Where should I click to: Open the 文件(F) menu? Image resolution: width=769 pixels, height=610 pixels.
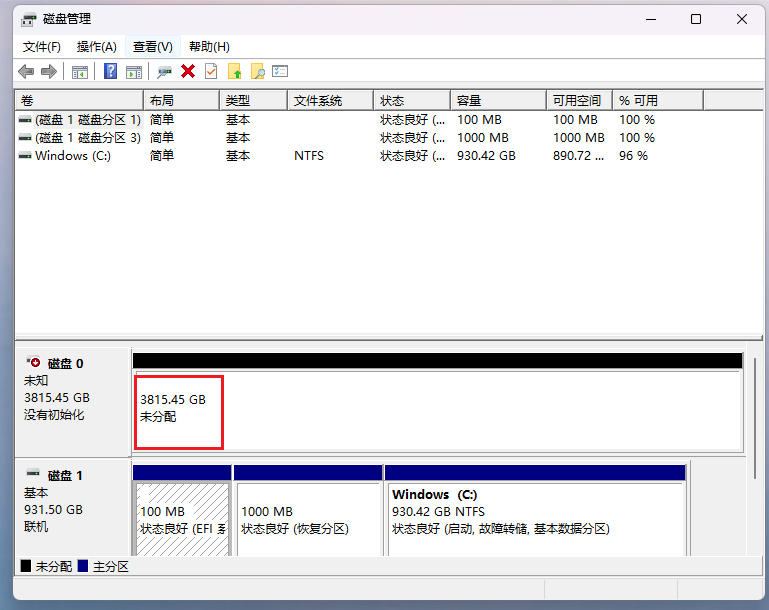tap(42, 47)
